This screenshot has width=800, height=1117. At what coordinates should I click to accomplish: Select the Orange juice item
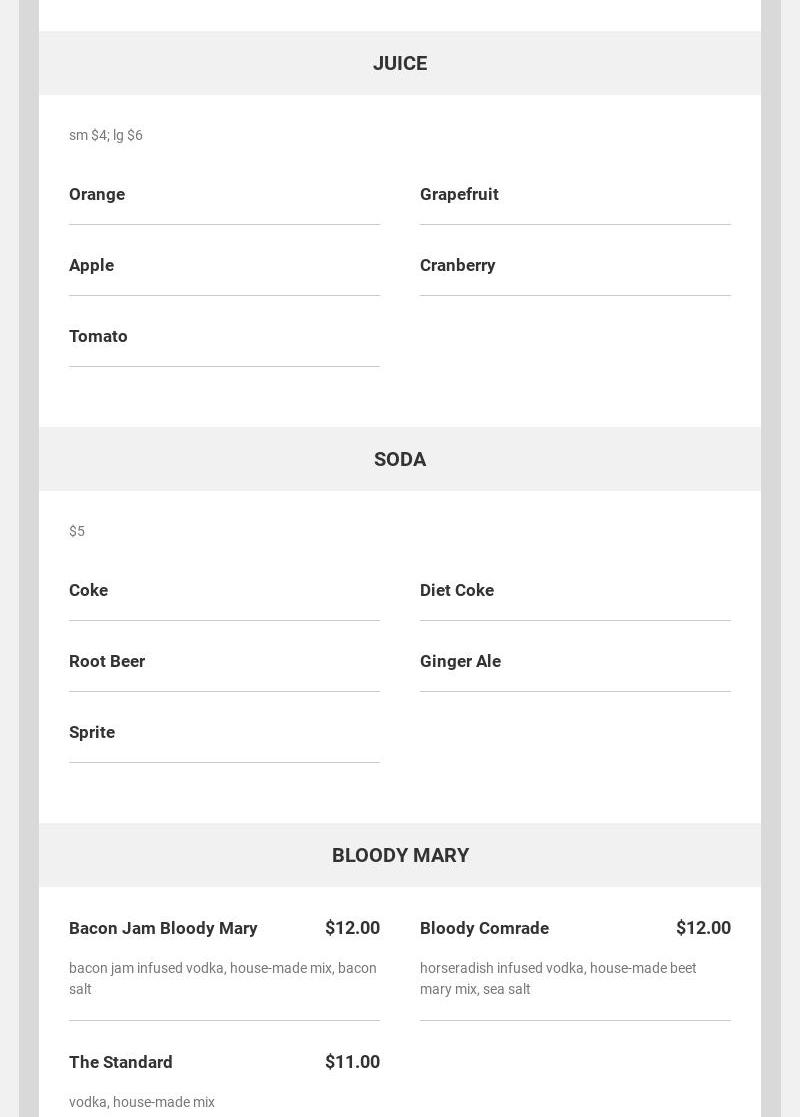click(97, 194)
